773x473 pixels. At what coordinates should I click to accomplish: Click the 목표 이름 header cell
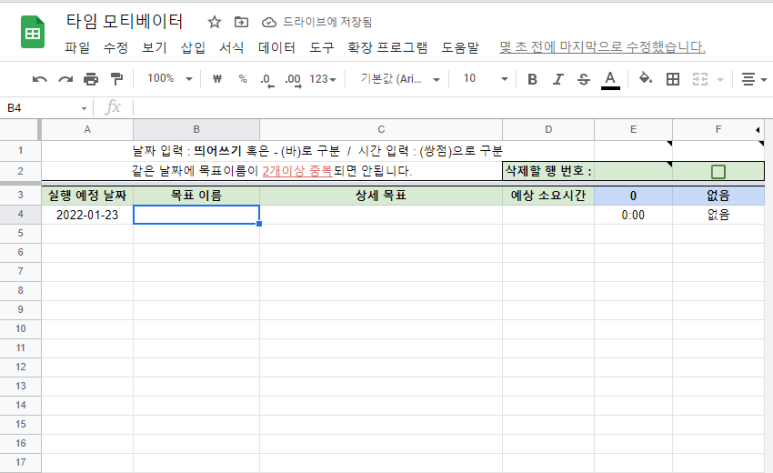(196, 196)
